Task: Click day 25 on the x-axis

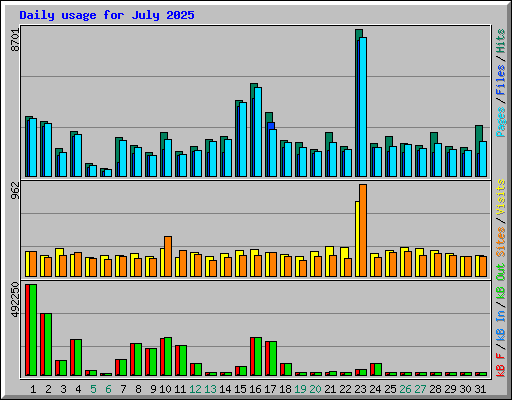Action: coord(390,389)
